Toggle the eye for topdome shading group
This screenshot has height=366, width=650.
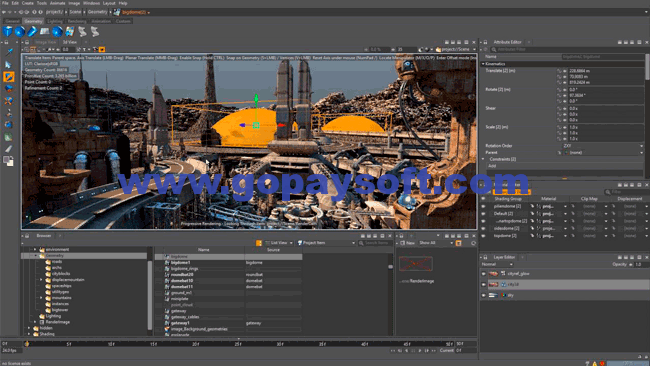(483, 236)
